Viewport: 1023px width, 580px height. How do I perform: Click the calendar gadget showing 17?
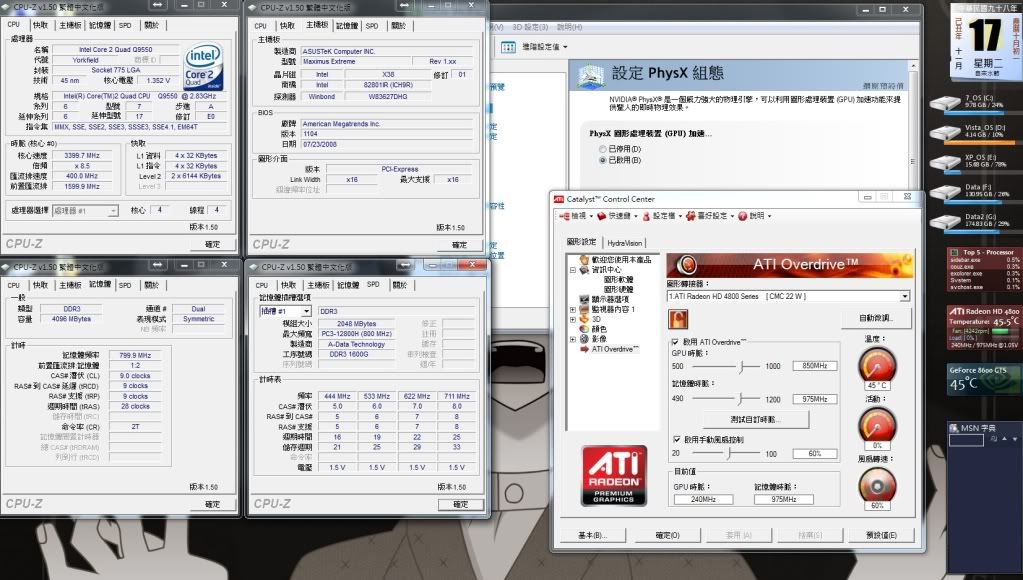click(x=986, y=40)
